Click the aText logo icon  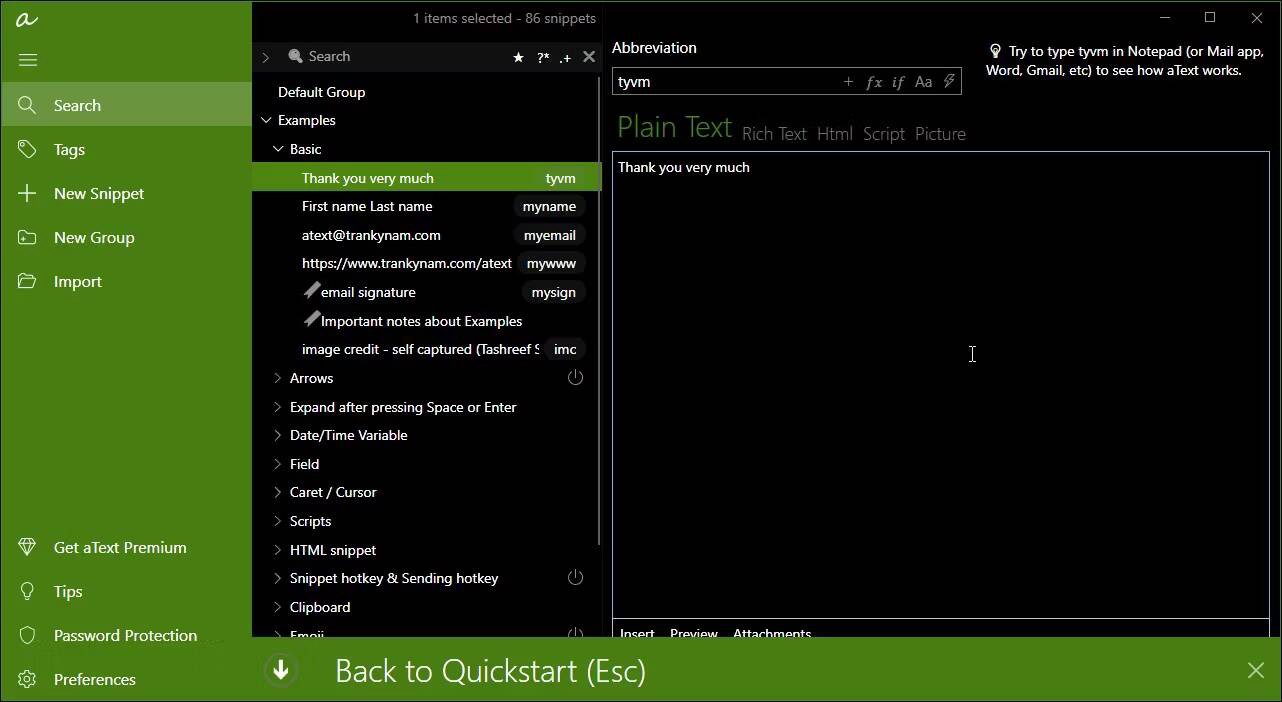pyautogui.click(x=27, y=19)
